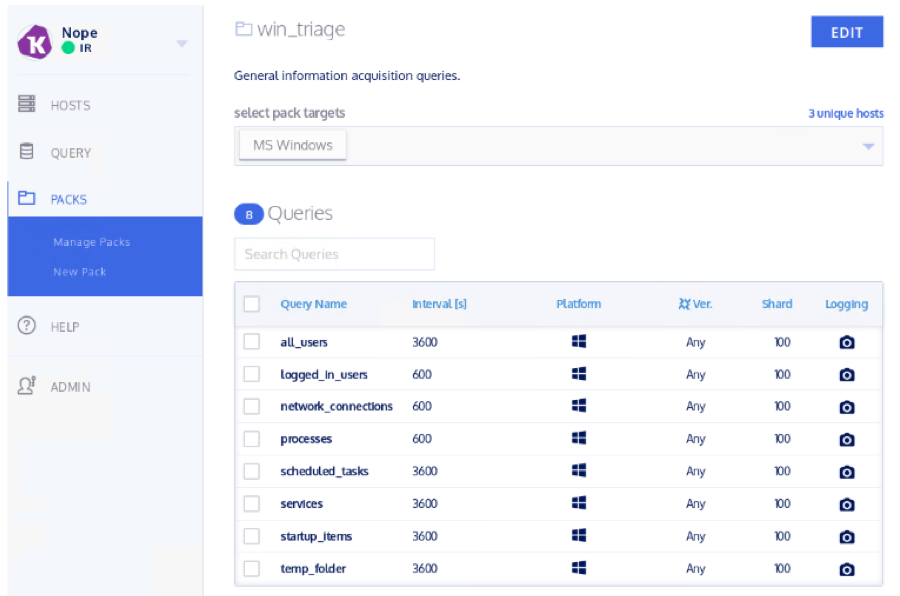Click the Admin user icon

[x=26, y=385]
